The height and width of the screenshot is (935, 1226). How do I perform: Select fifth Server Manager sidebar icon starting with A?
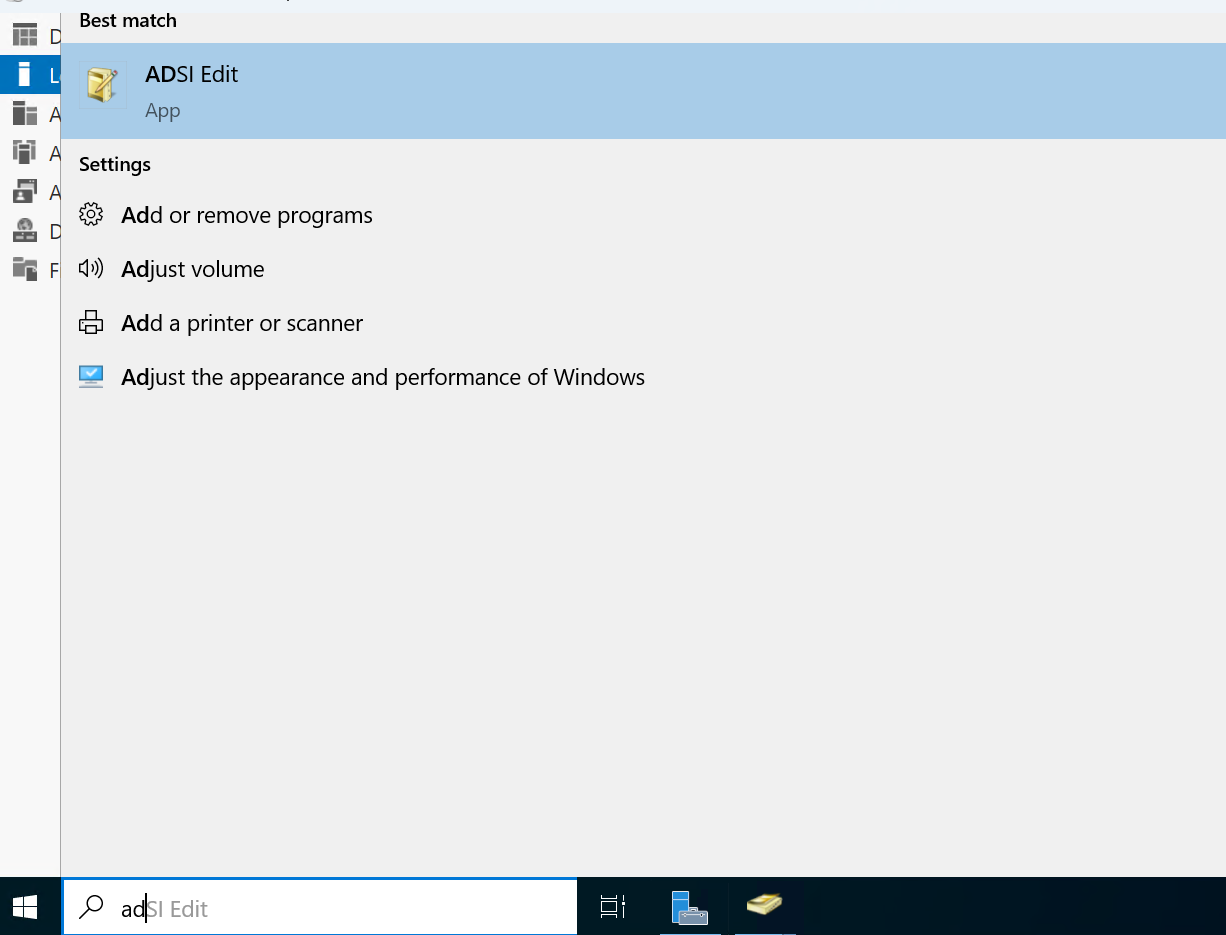tap(25, 192)
